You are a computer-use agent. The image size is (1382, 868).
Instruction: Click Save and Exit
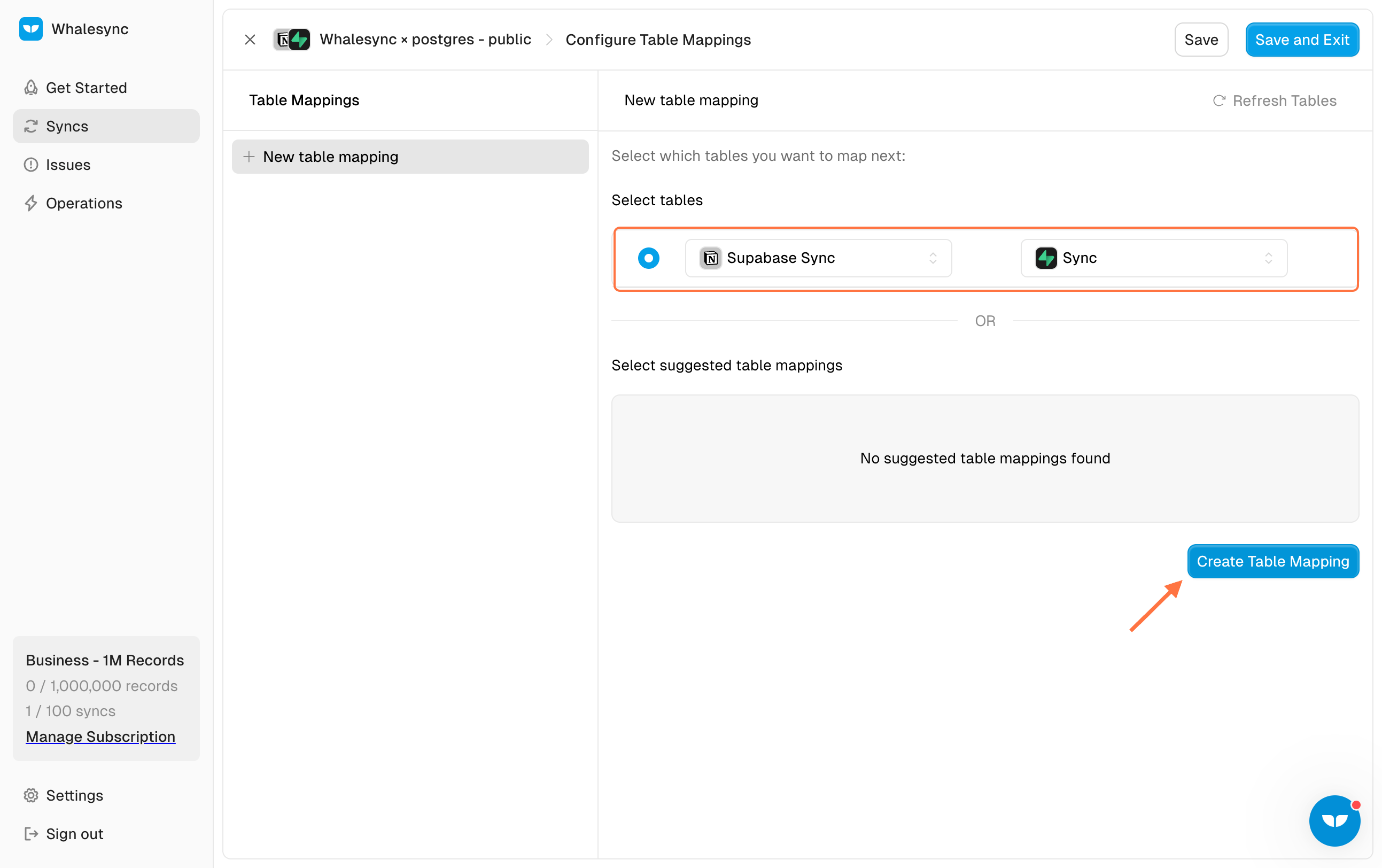click(x=1302, y=40)
